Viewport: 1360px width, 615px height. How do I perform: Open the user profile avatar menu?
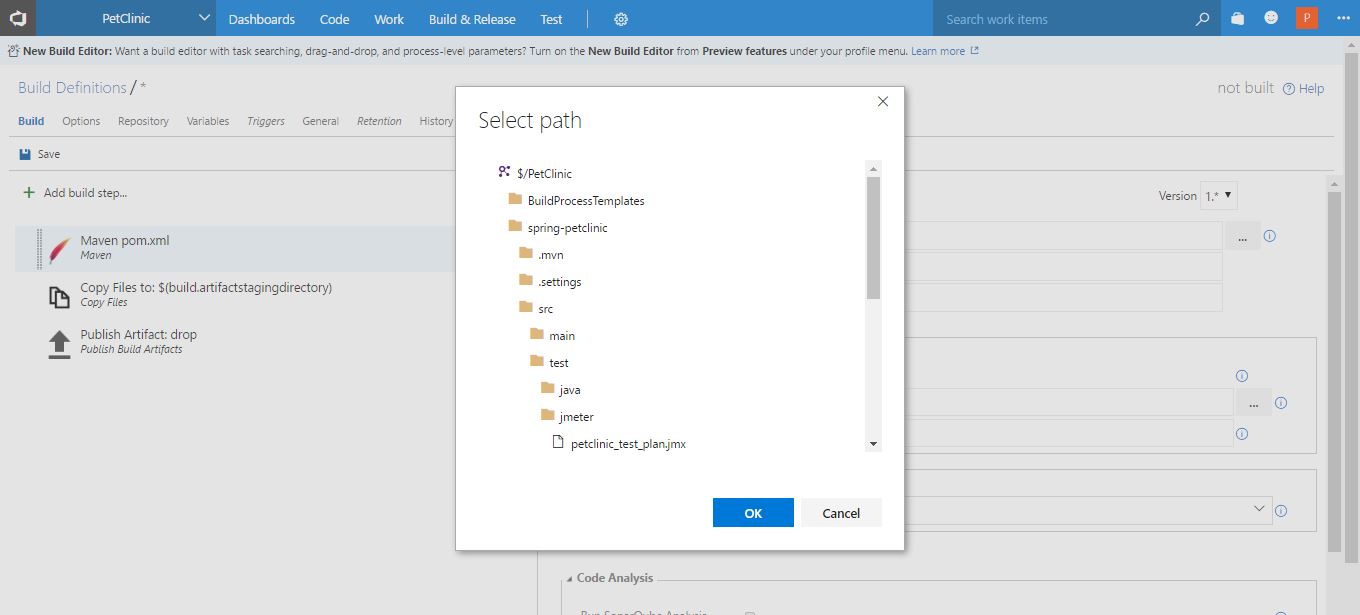(1306, 18)
